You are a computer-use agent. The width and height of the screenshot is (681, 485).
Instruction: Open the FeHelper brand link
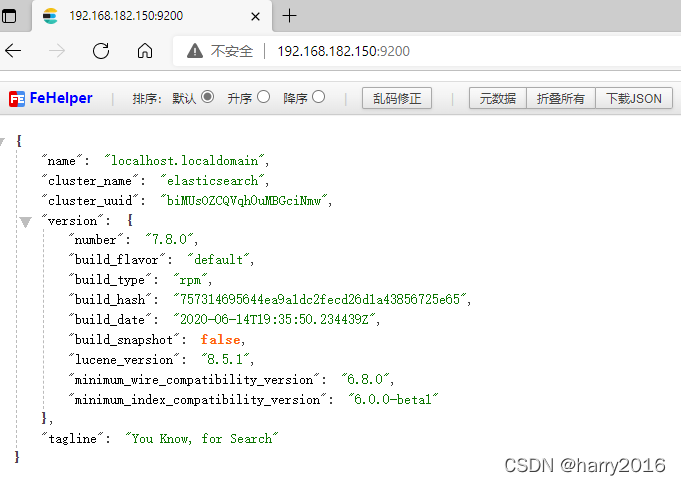61,98
